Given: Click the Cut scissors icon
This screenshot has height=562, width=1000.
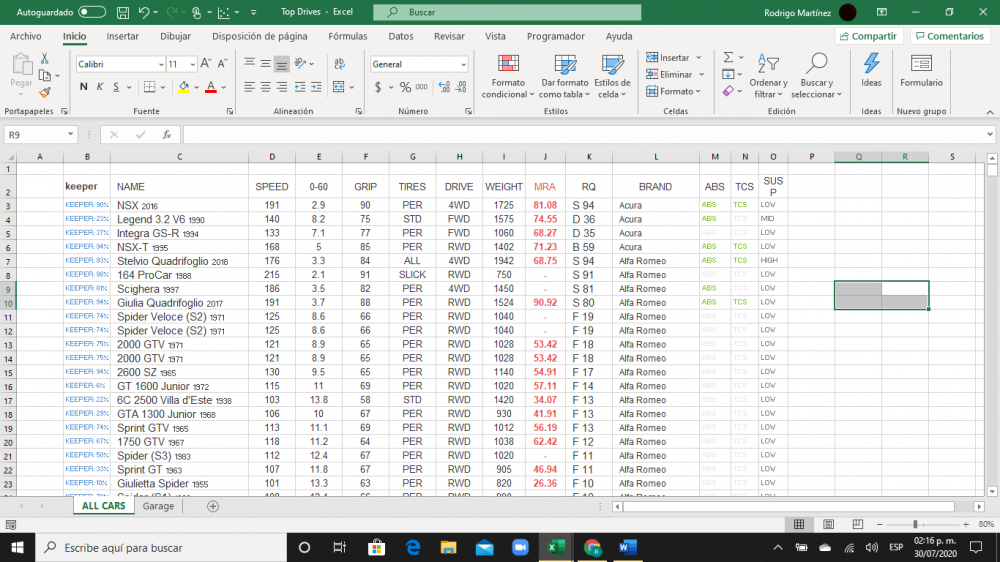Looking at the screenshot, I should click(45, 59).
